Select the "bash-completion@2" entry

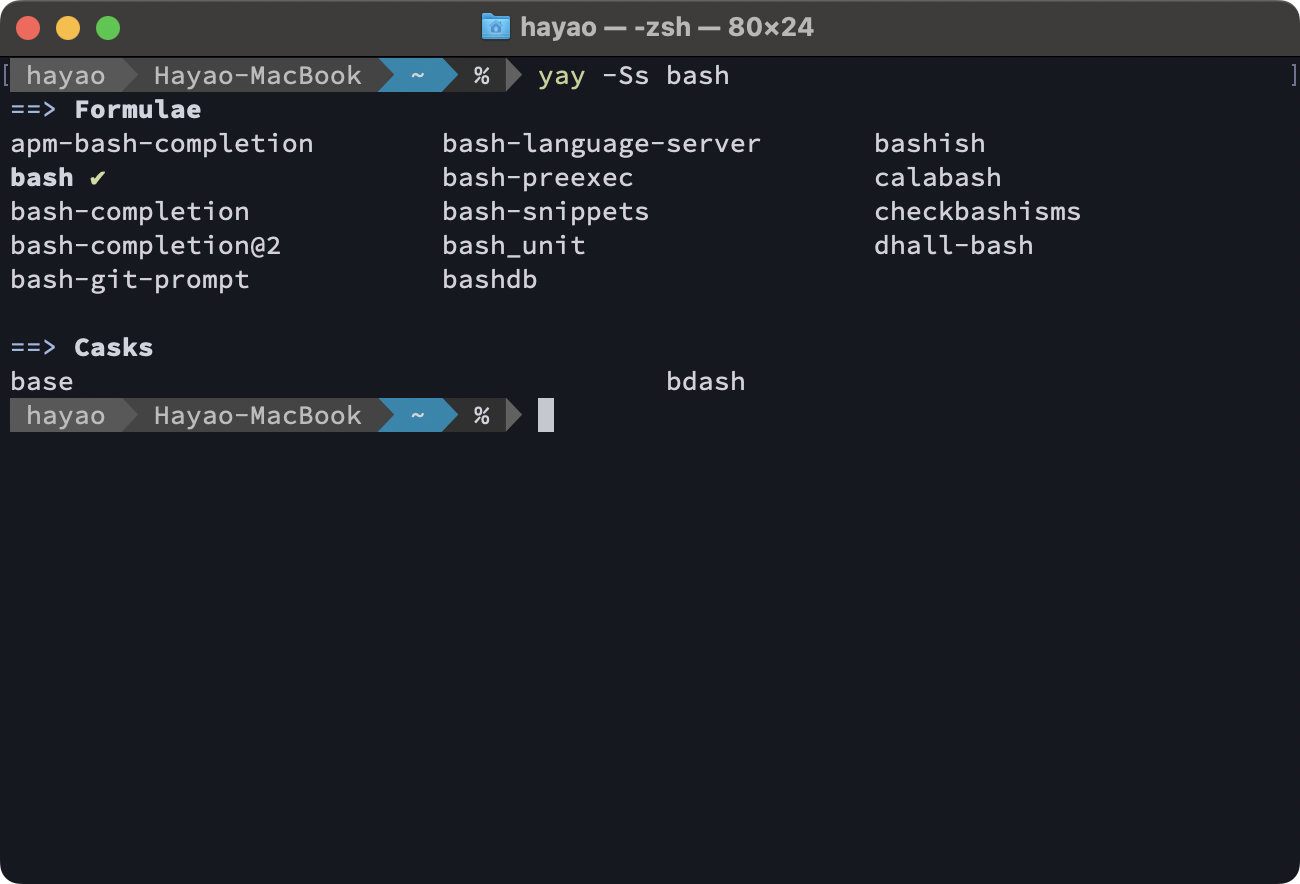(146, 246)
